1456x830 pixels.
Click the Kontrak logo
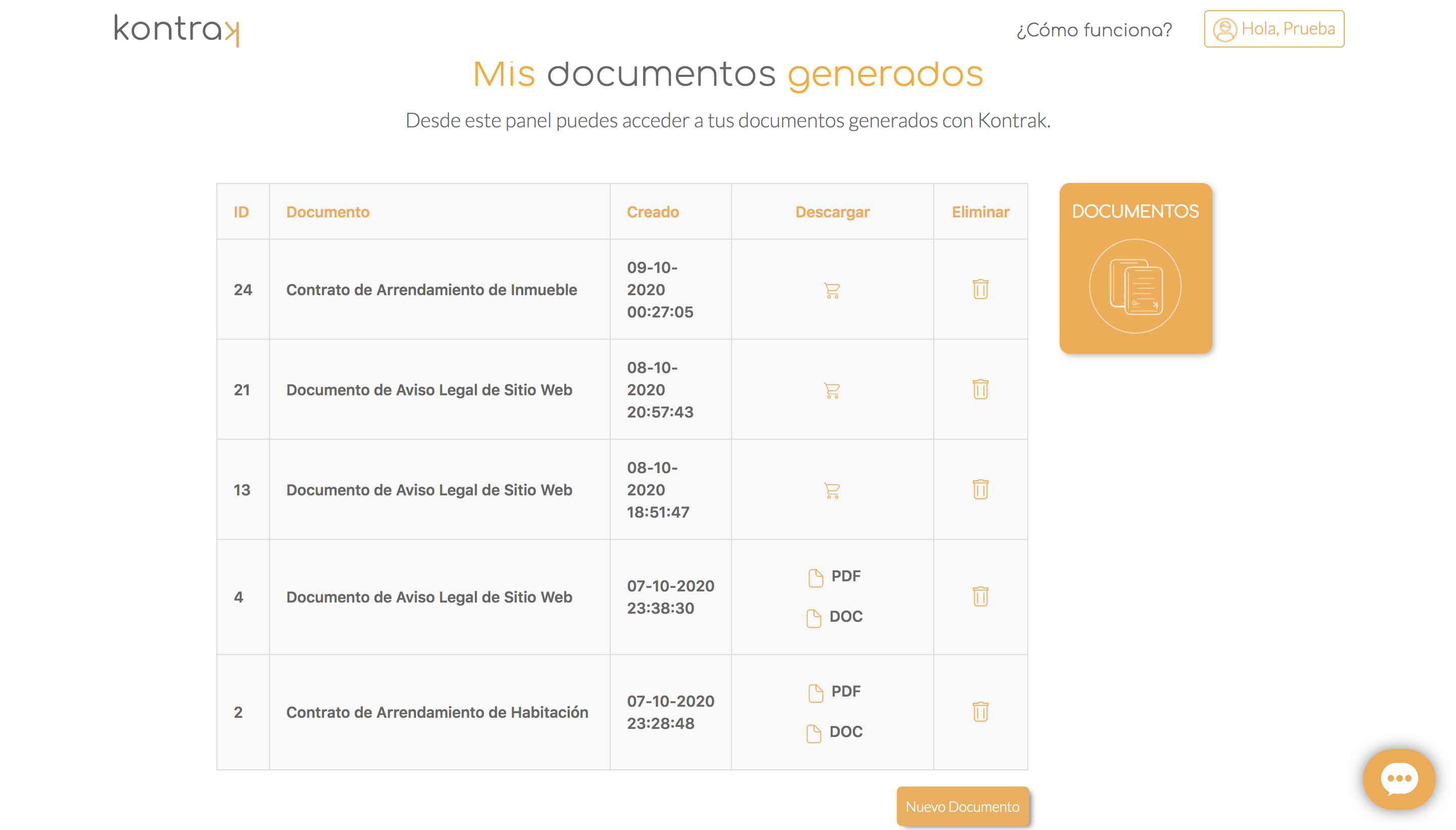pos(176,30)
